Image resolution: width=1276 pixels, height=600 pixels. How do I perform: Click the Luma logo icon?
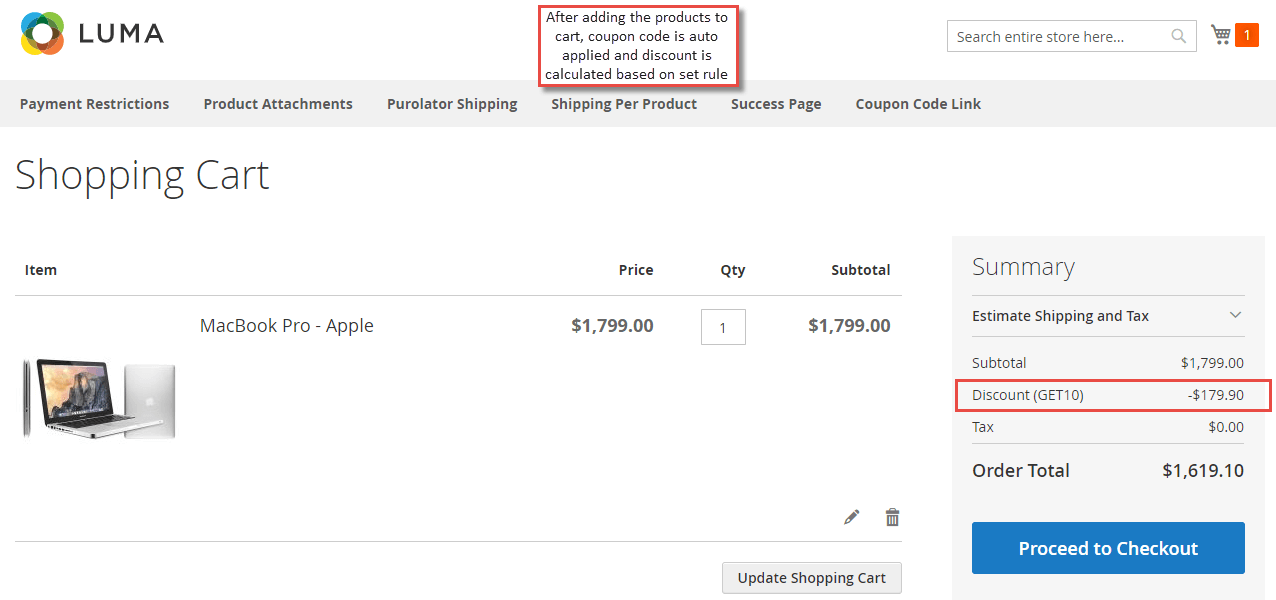click(43, 34)
